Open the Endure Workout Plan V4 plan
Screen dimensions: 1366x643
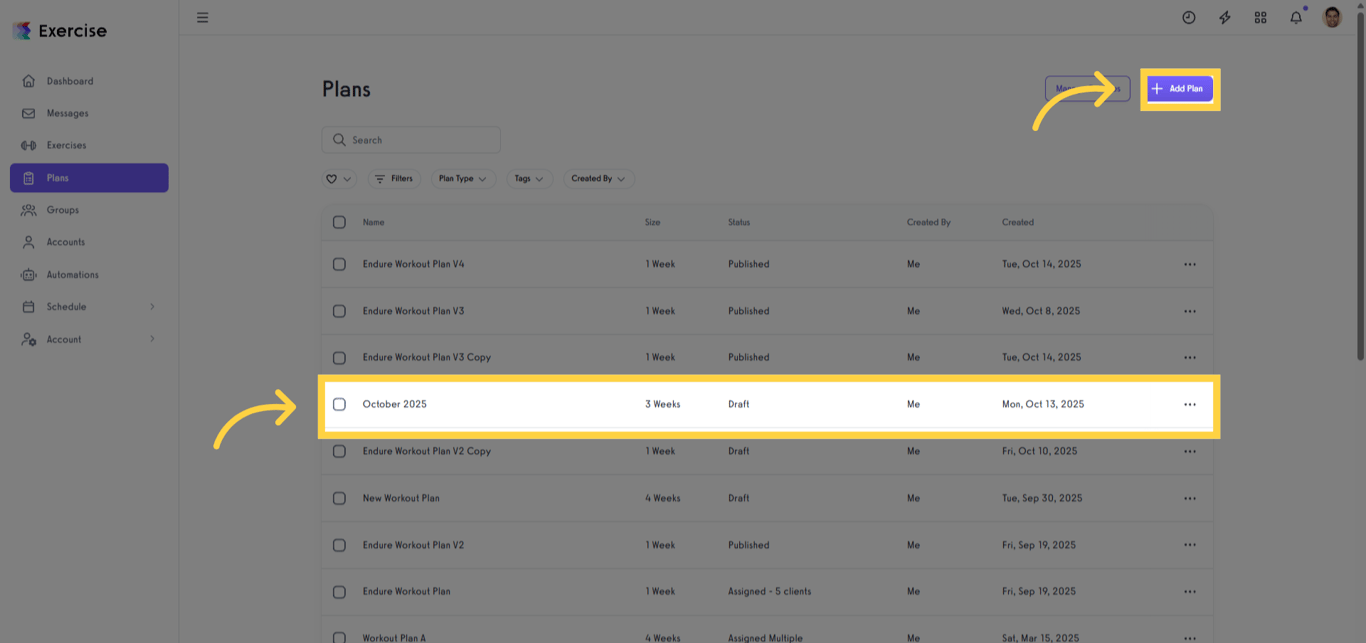[x=413, y=264]
